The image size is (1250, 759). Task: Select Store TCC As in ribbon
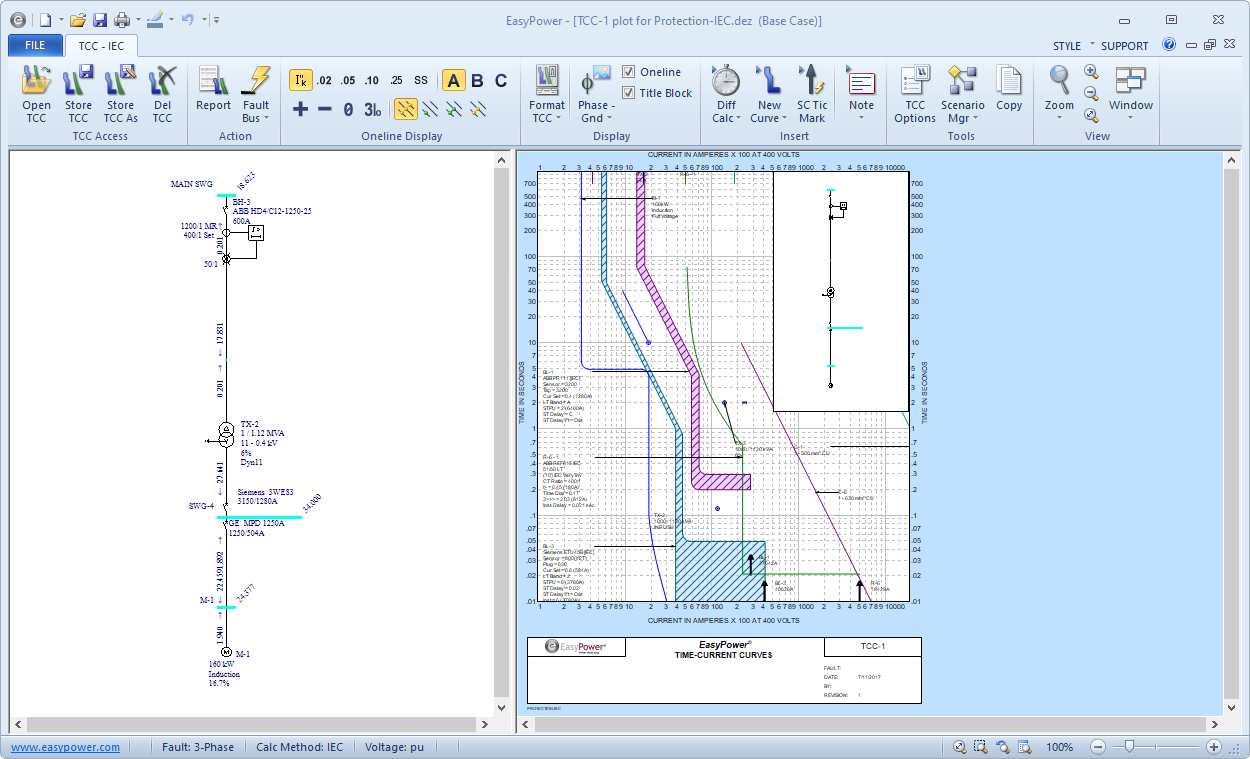[x=120, y=94]
